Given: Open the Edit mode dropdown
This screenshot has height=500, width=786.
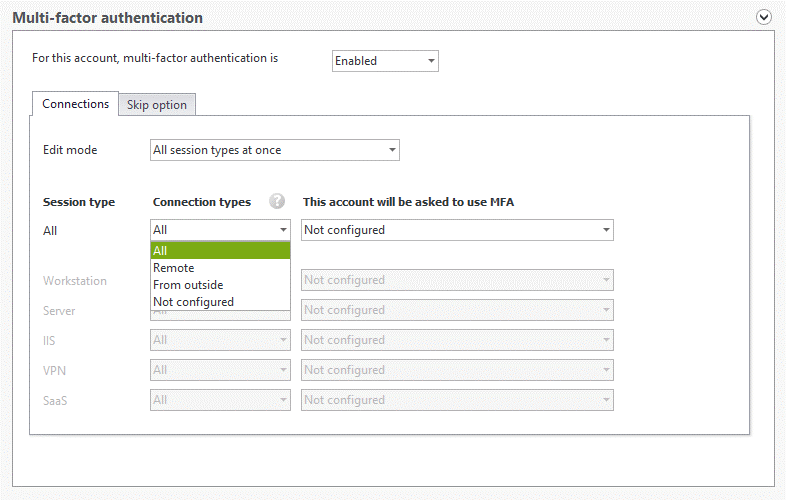Looking at the screenshot, I should [x=275, y=150].
